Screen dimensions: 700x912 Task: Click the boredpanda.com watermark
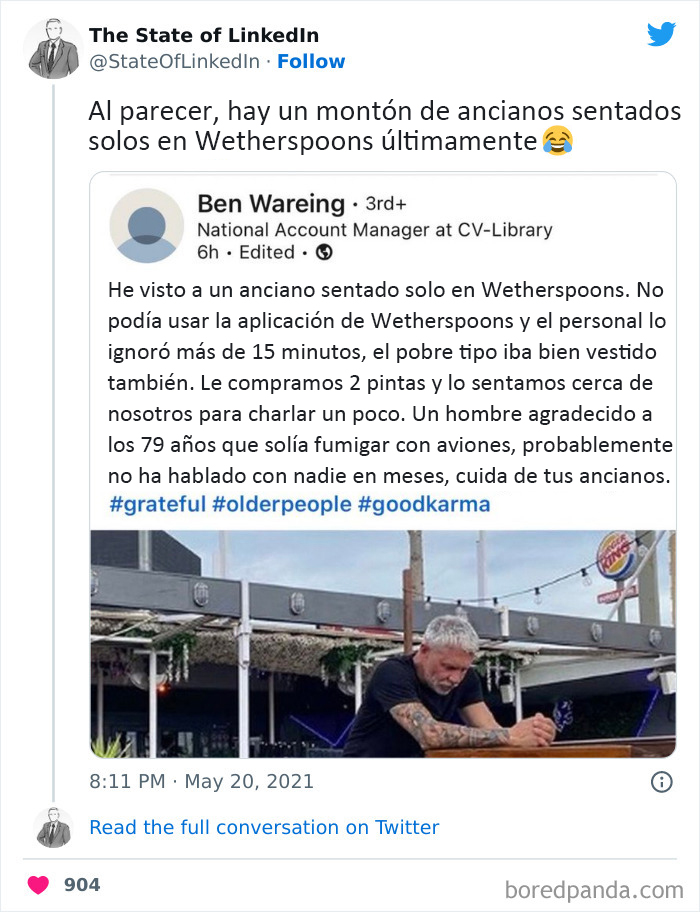tap(594, 890)
